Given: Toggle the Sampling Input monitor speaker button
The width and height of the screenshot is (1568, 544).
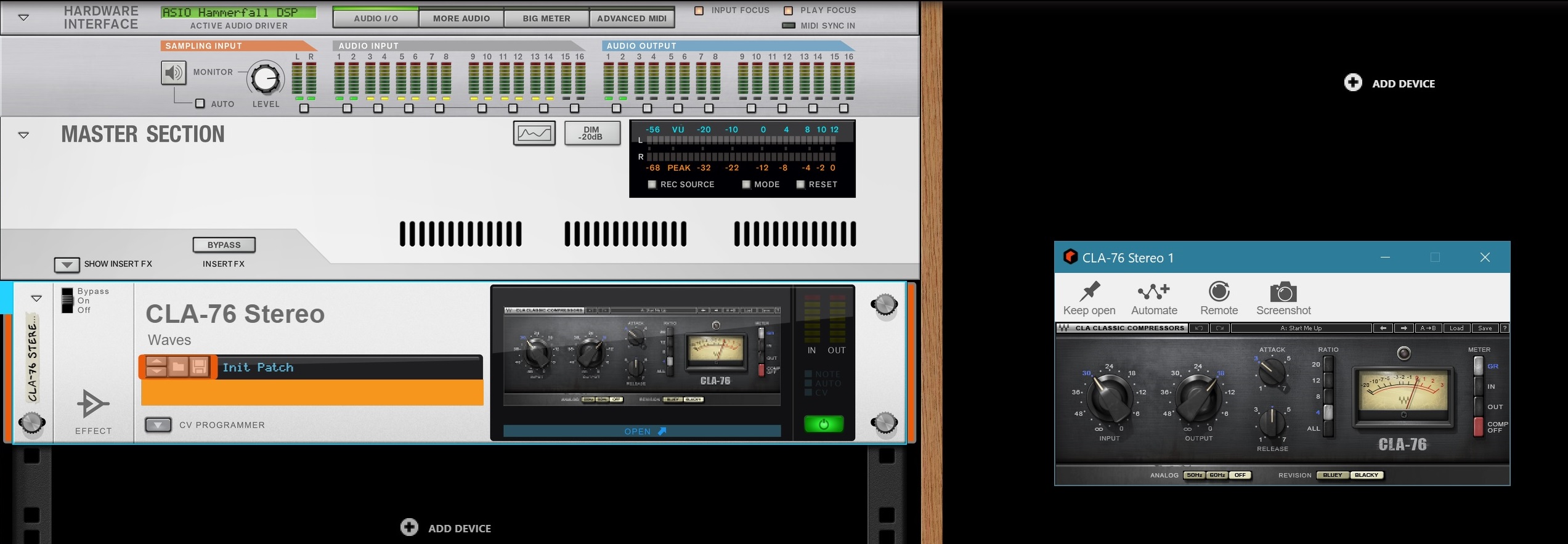Looking at the screenshot, I should click(174, 73).
